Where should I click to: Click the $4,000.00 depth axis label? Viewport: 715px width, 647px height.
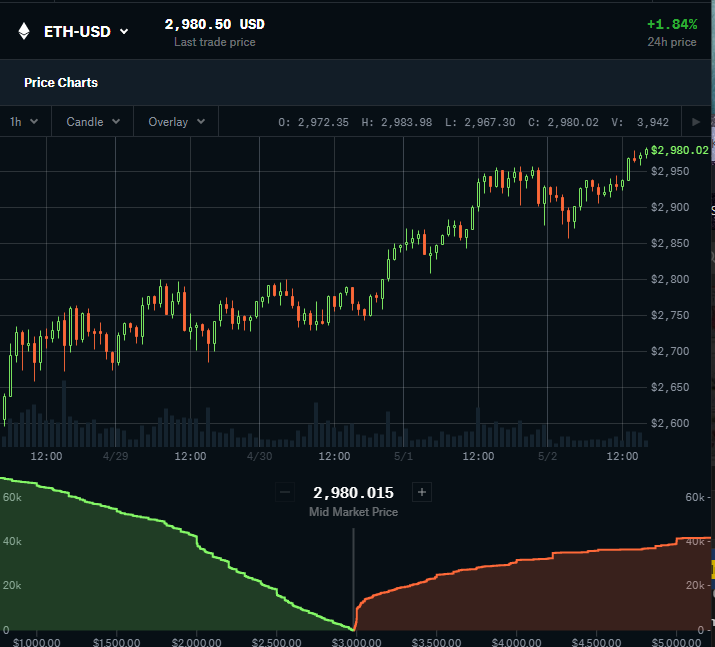[x=517, y=642]
